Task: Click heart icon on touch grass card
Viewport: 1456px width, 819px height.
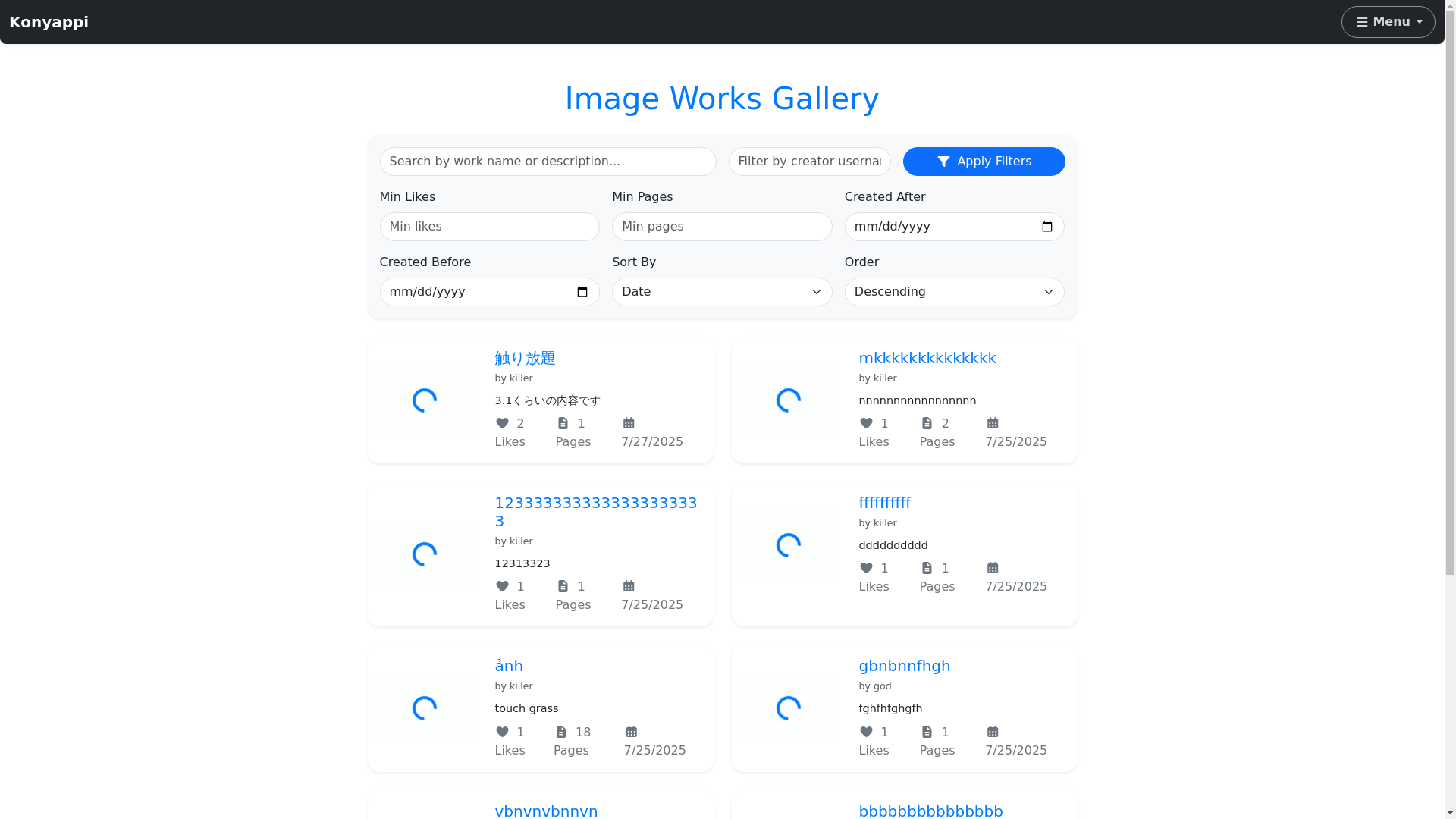Action: pos(502,732)
